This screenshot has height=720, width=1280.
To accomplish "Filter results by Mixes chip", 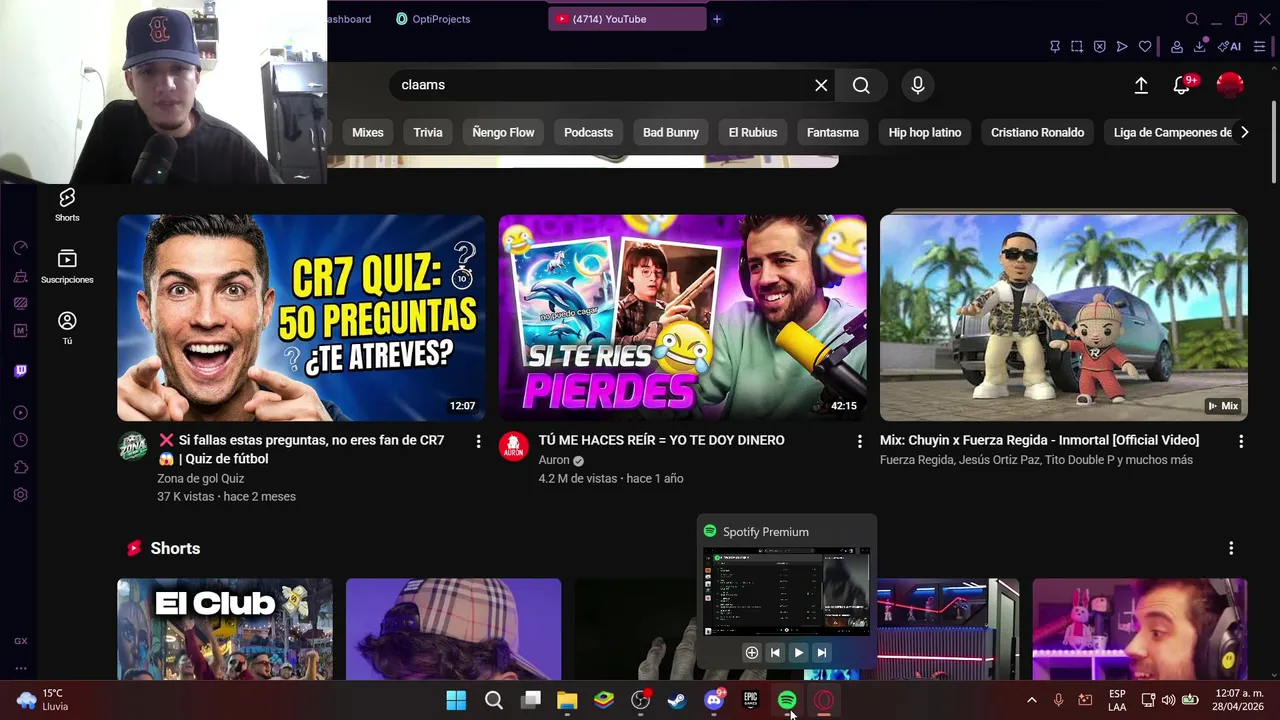I will click(368, 132).
